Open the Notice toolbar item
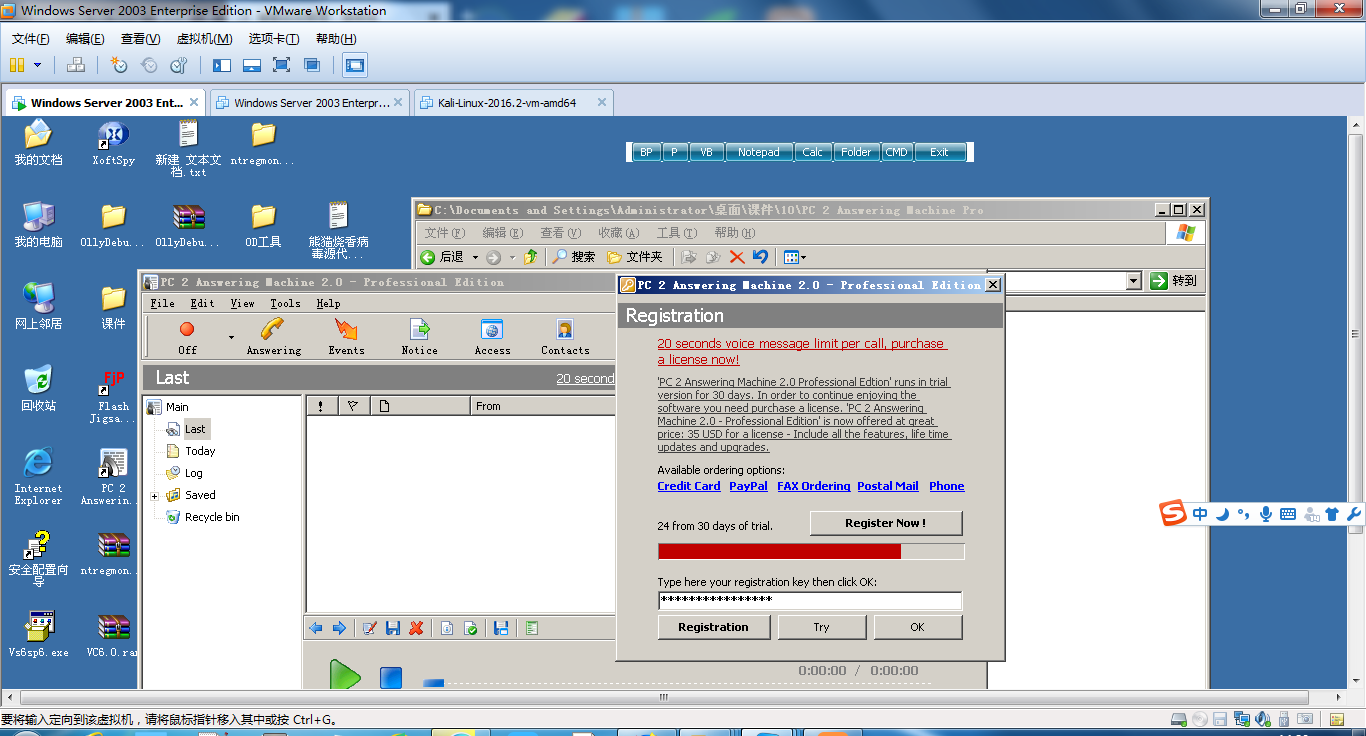This screenshot has width=1366, height=736. [419, 336]
